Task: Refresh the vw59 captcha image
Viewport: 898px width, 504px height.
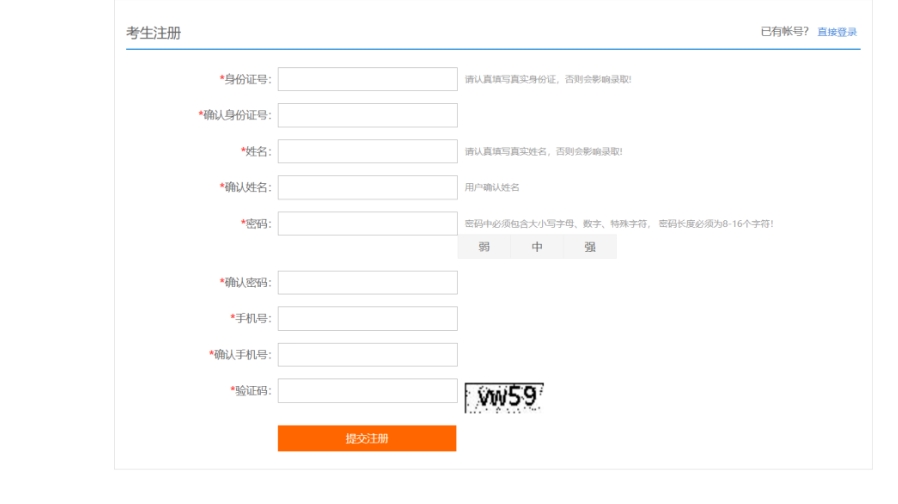Action: pyautogui.click(x=504, y=397)
